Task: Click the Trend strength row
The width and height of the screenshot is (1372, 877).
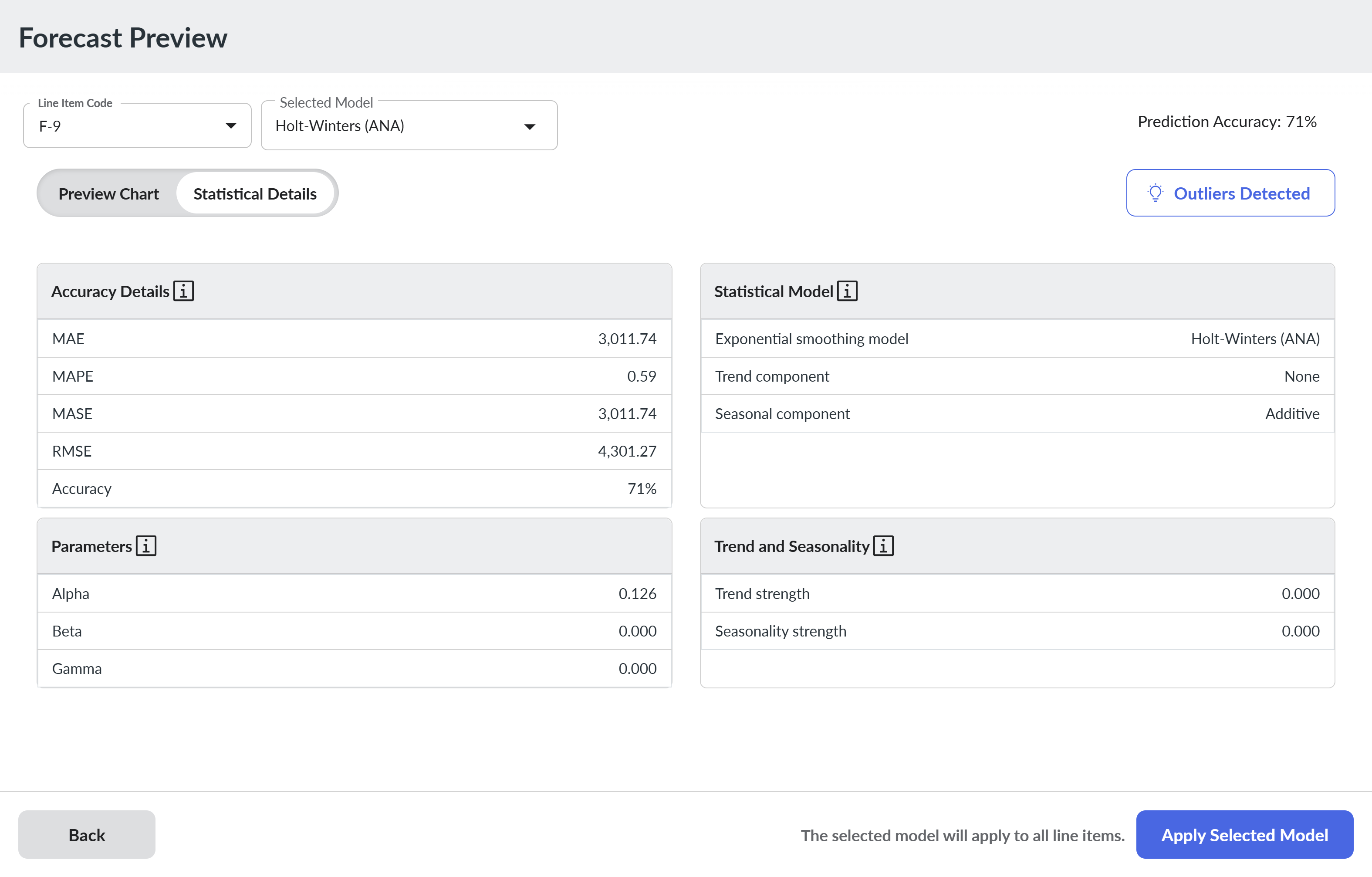Action: coord(1017,593)
